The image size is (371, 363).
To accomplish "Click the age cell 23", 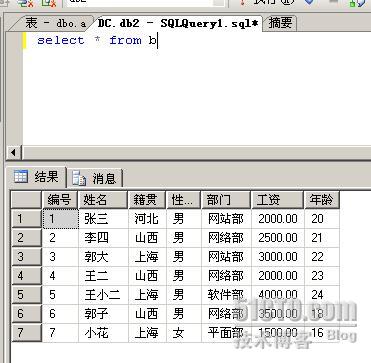I will (322, 276).
